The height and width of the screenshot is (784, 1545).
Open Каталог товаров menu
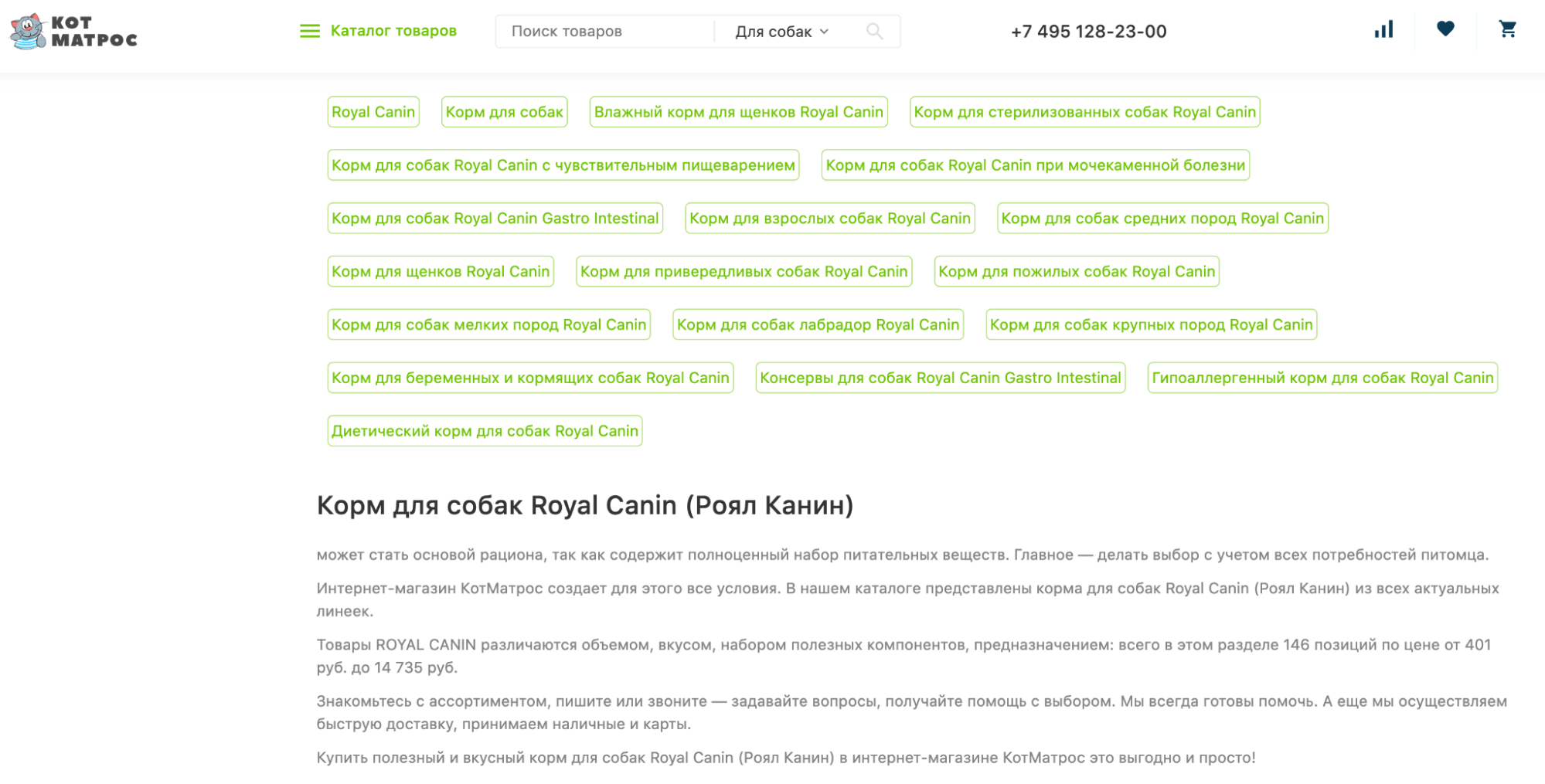click(393, 31)
